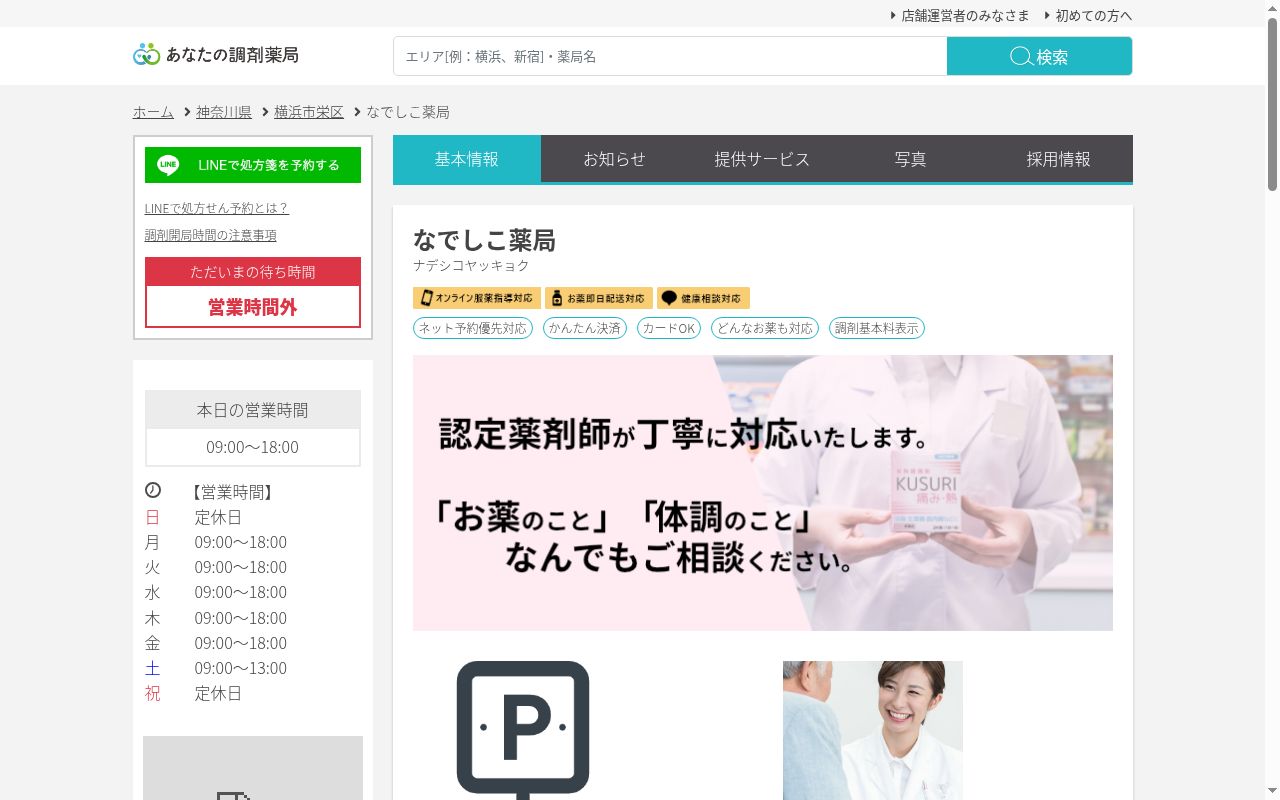
Task: Open the お知らせ tab
Action: (x=615, y=159)
